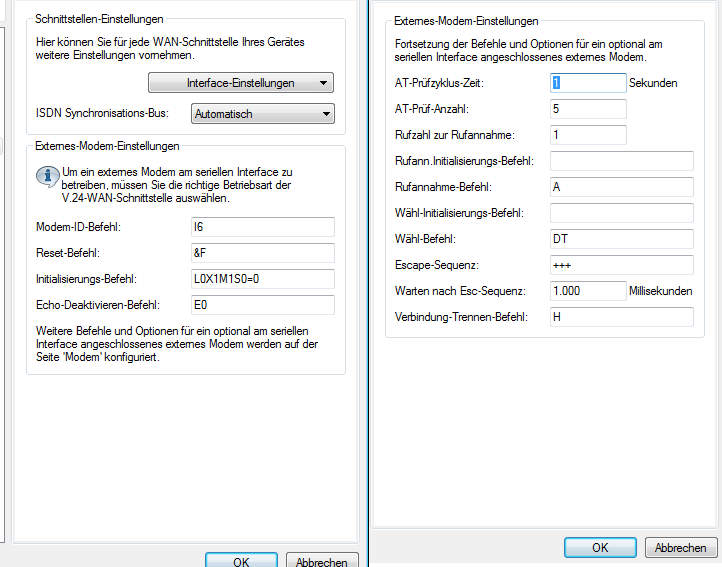Open the Interface-Einstellungen dropdown button

(241, 83)
